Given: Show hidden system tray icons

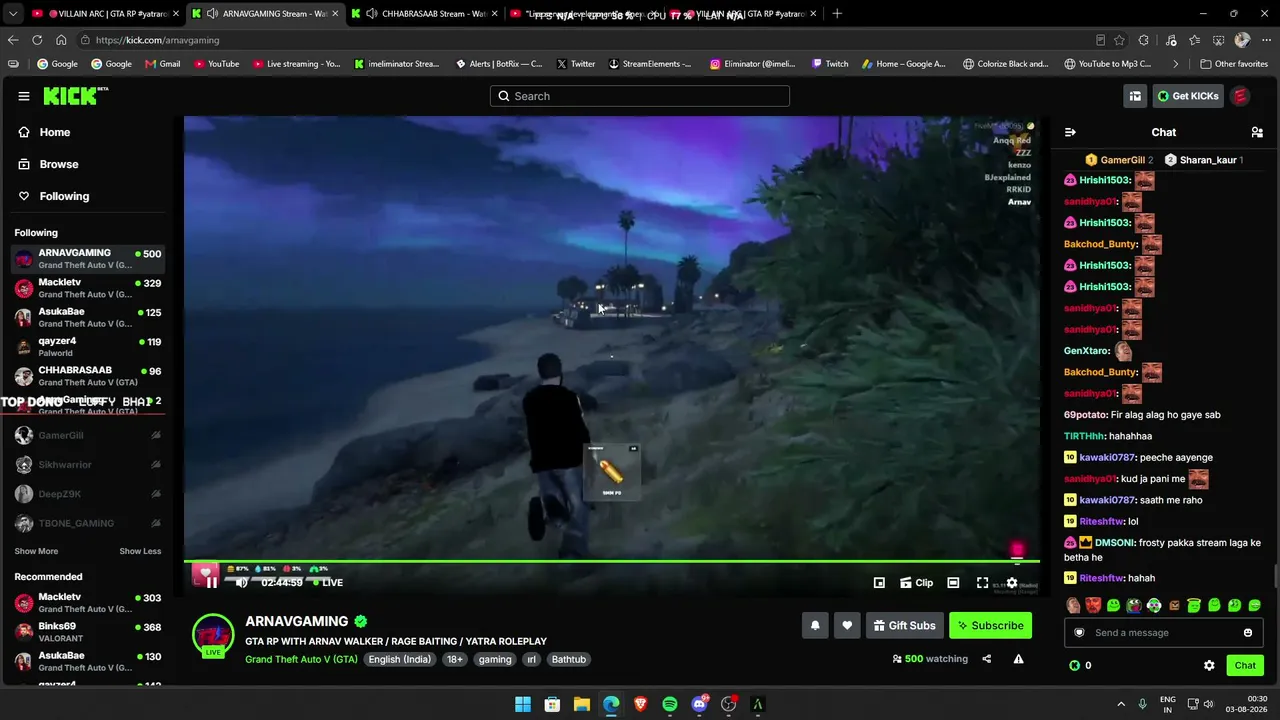Looking at the screenshot, I should 1121,704.
